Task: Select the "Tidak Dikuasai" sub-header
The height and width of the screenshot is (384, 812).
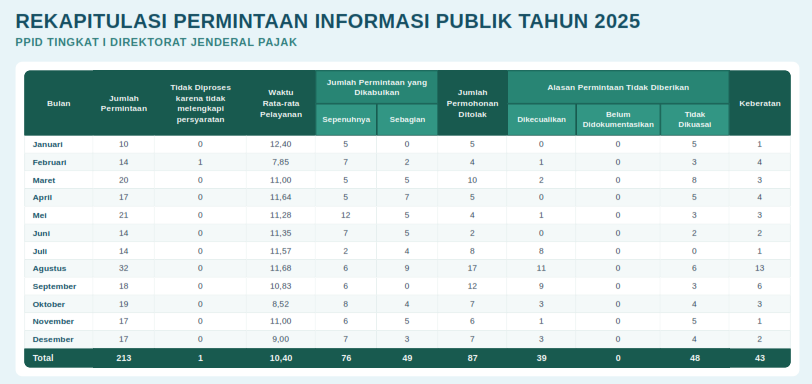Action: [x=694, y=120]
